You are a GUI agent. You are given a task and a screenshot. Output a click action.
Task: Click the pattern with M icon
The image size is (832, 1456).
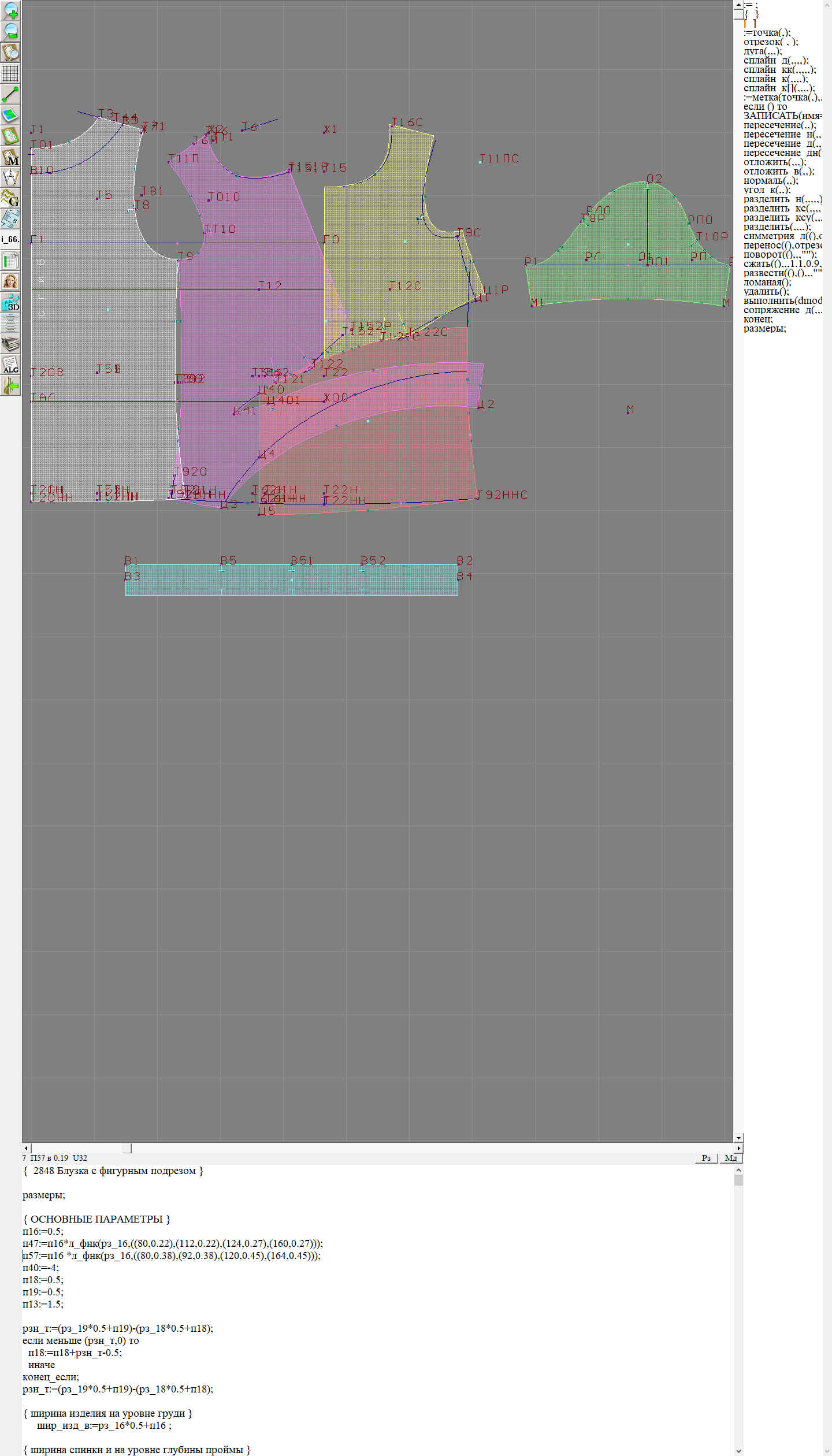pos(10,157)
